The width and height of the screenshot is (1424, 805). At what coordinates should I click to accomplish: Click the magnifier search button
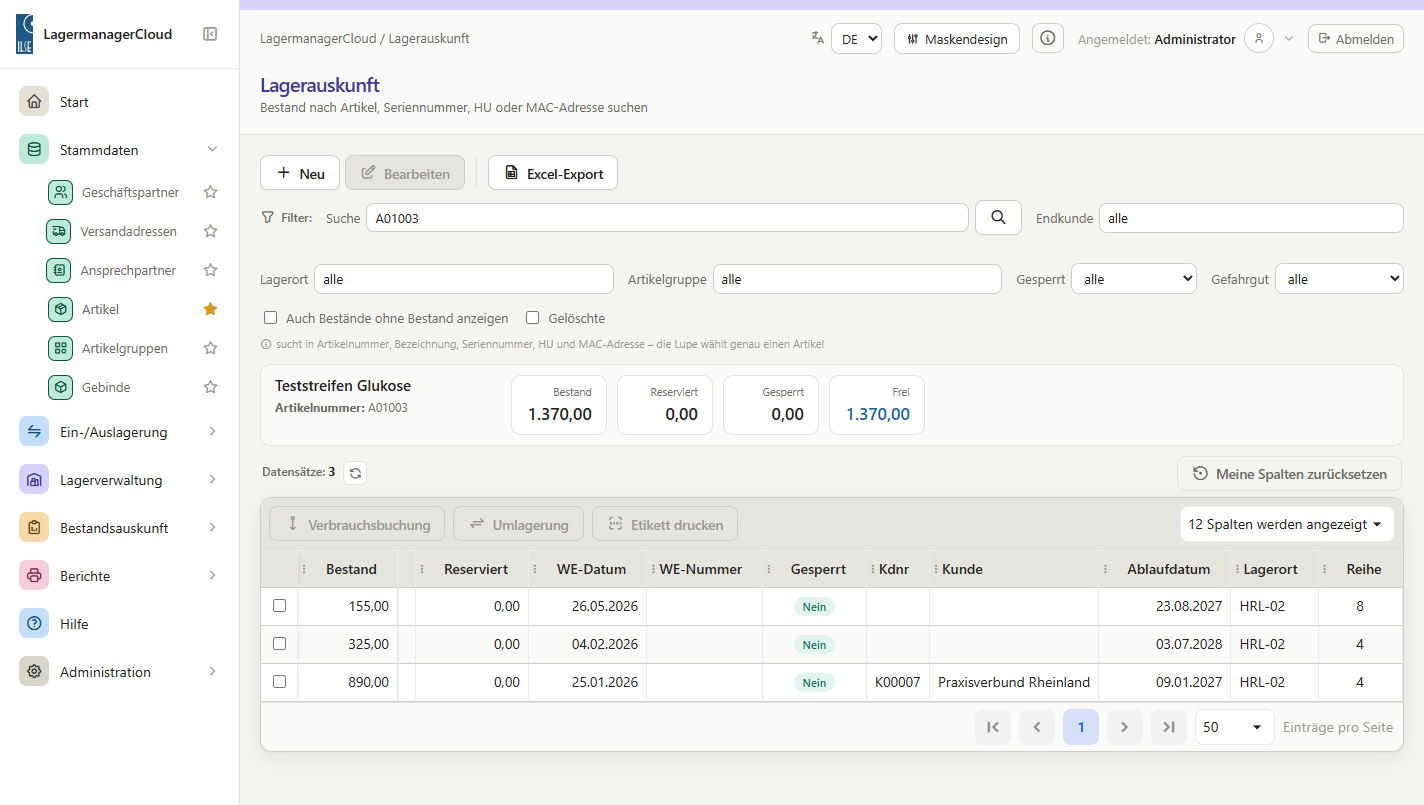click(x=998, y=217)
